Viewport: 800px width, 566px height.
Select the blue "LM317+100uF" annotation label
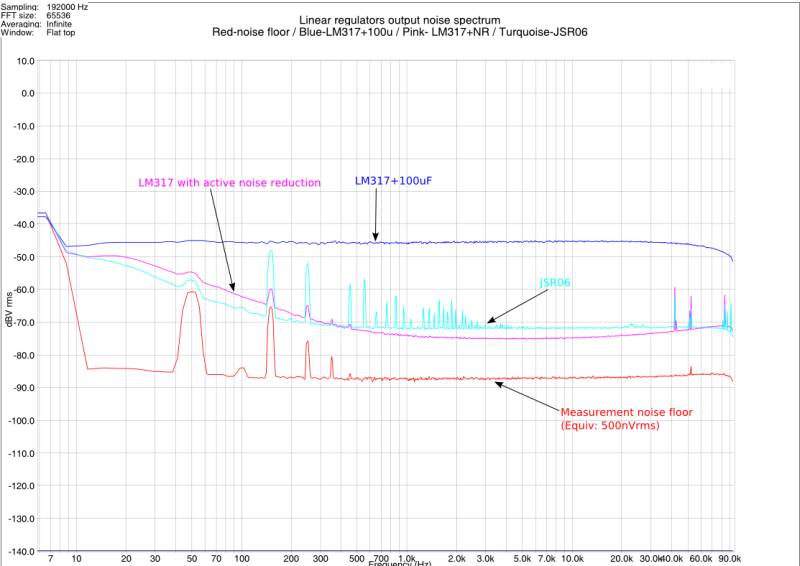pyautogui.click(x=393, y=181)
